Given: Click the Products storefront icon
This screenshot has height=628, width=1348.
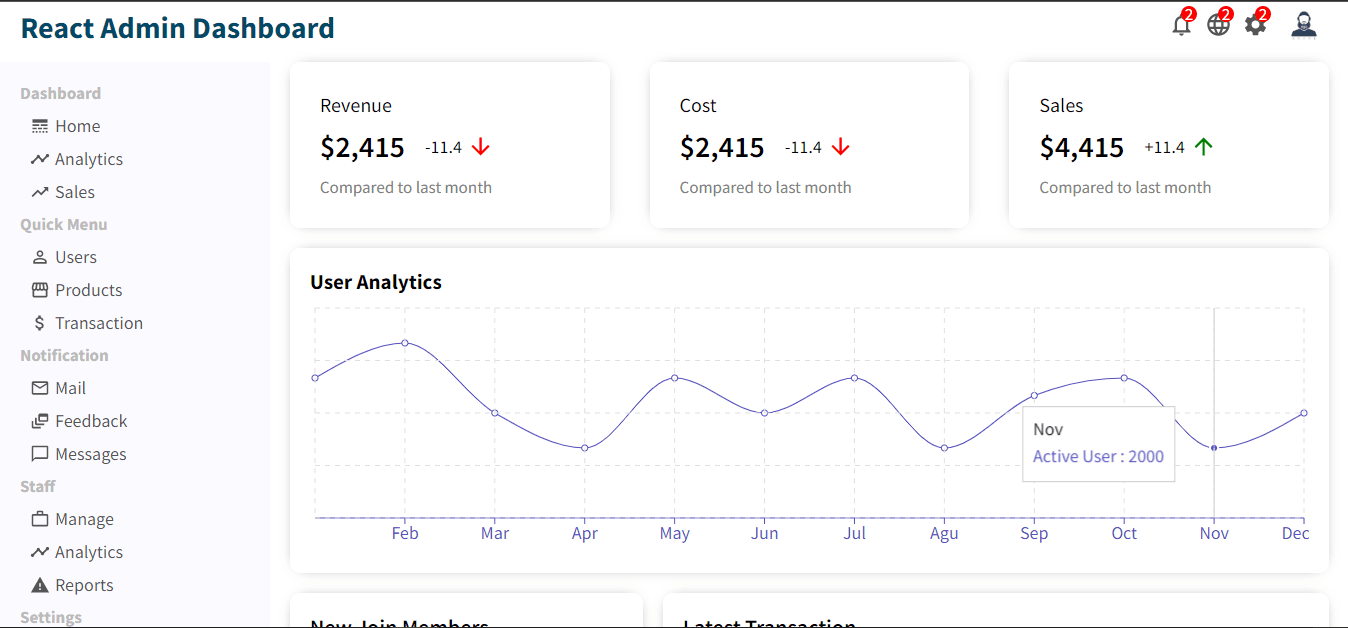Looking at the screenshot, I should pyautogui.click(x=40, y=290).
